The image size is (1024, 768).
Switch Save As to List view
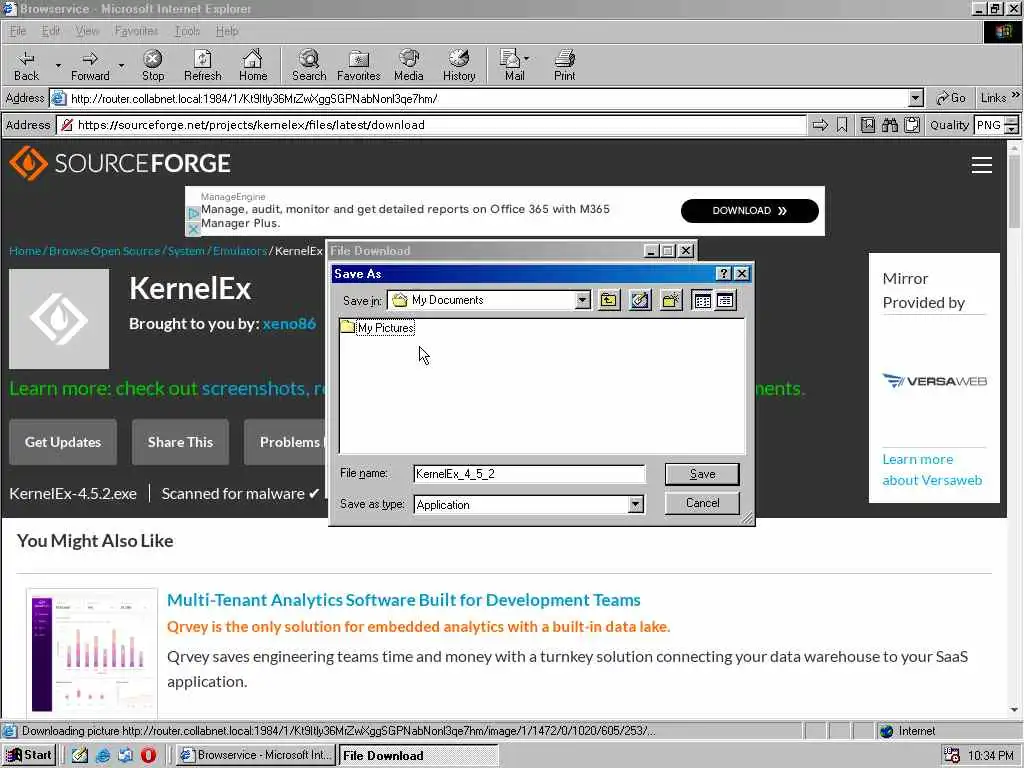click(703, 300)
